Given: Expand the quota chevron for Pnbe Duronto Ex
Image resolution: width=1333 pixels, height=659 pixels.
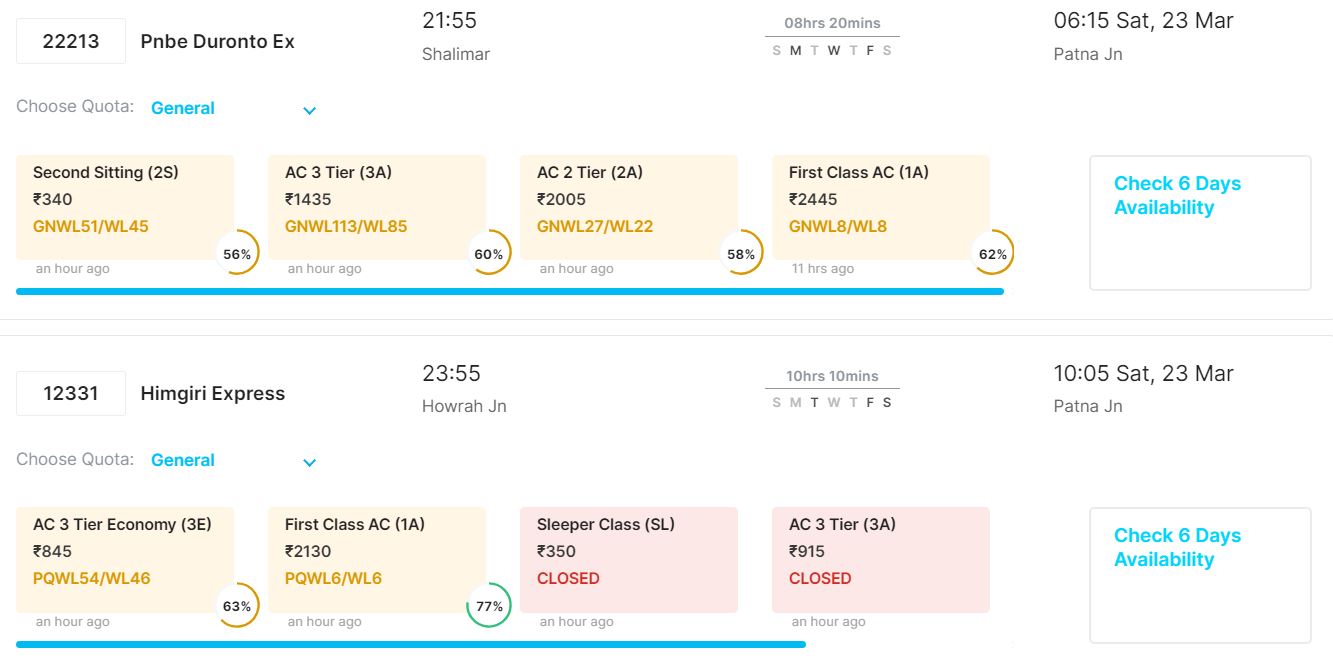Looking at the screenshot, I should [310, 110].
